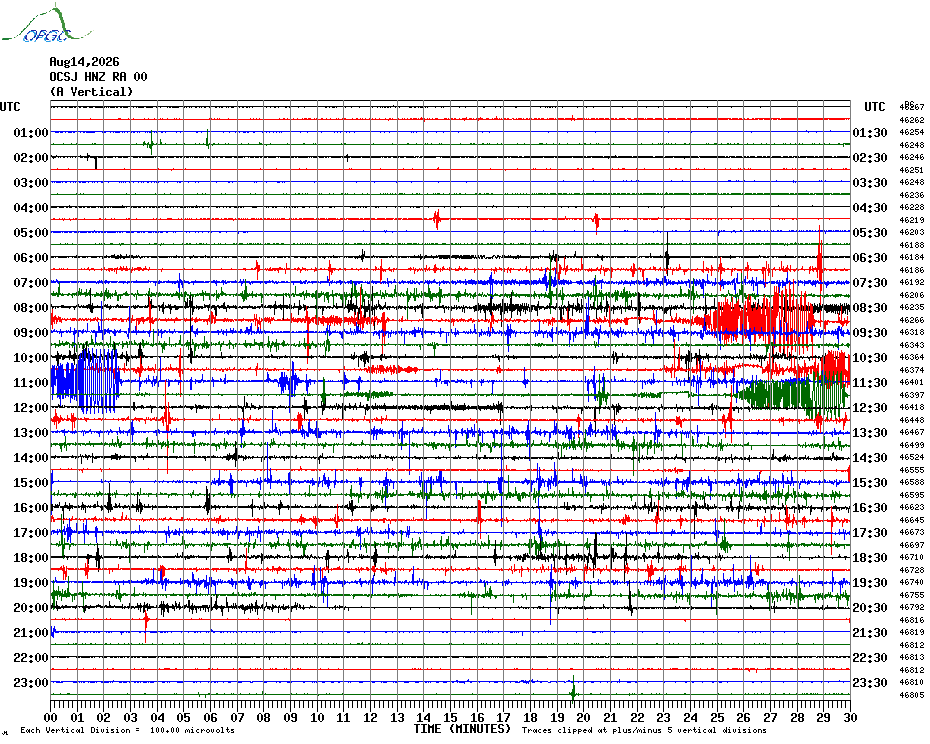This screenshot has height=744, width=930.
Task: Click the DC offset value 46184
Action: (912, 257)
